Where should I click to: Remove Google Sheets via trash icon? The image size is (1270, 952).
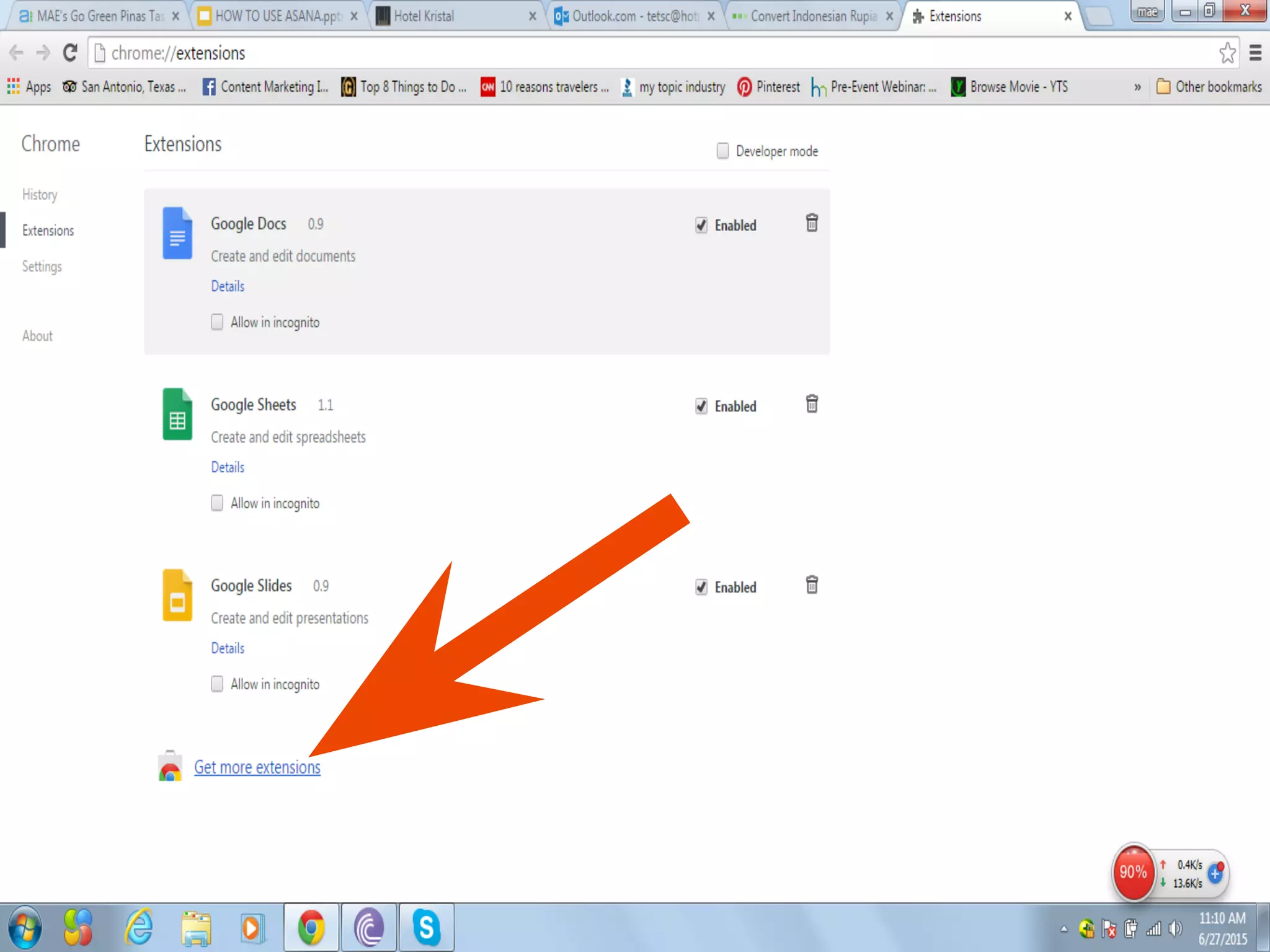(x=811, y=404)
